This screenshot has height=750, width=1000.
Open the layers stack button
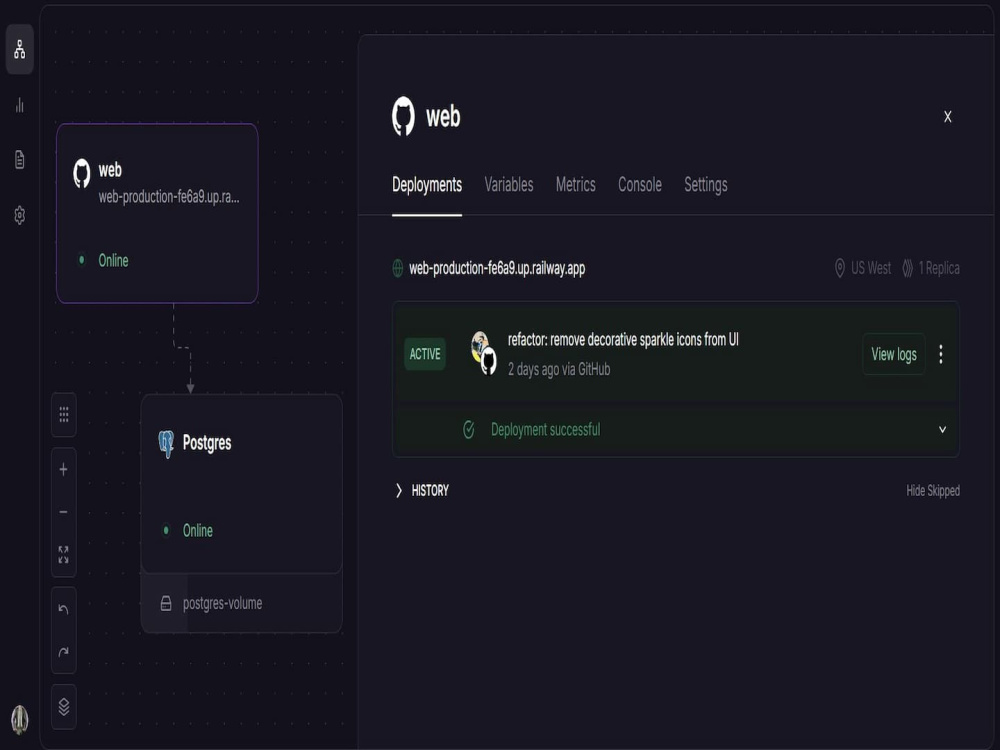point(64,707)
